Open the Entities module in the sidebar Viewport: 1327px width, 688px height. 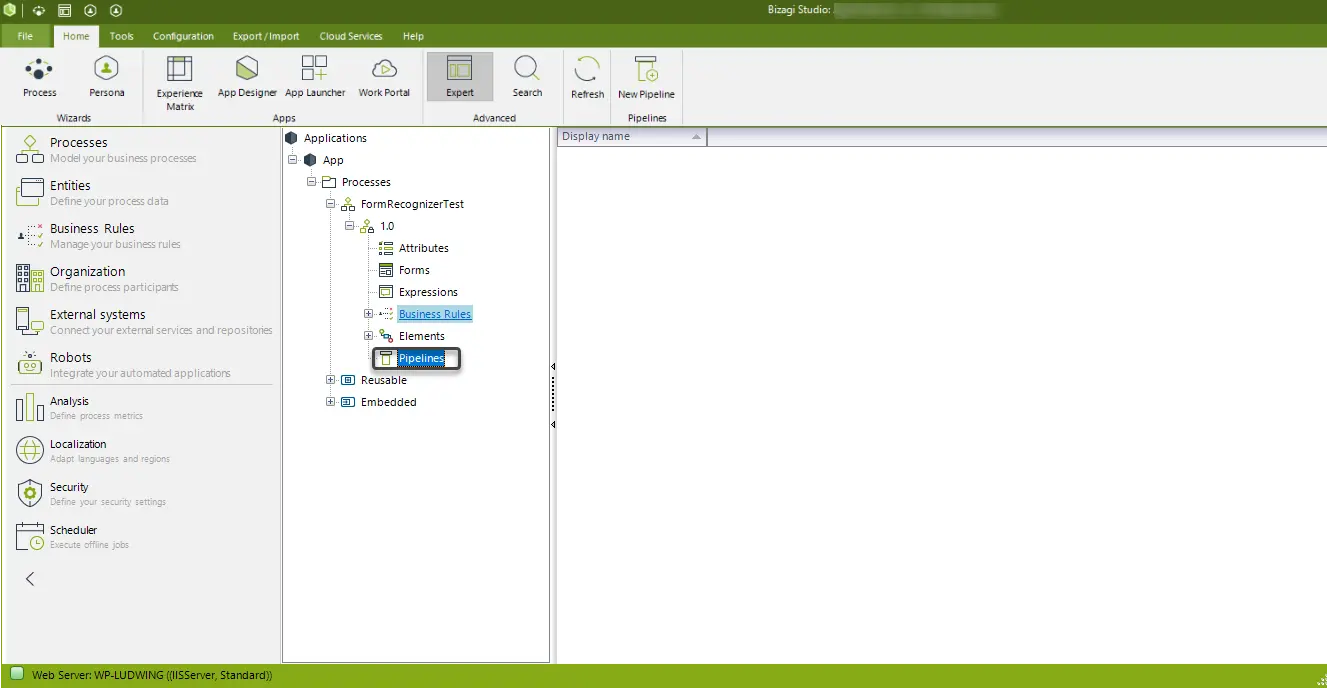[x=142, y=192]
